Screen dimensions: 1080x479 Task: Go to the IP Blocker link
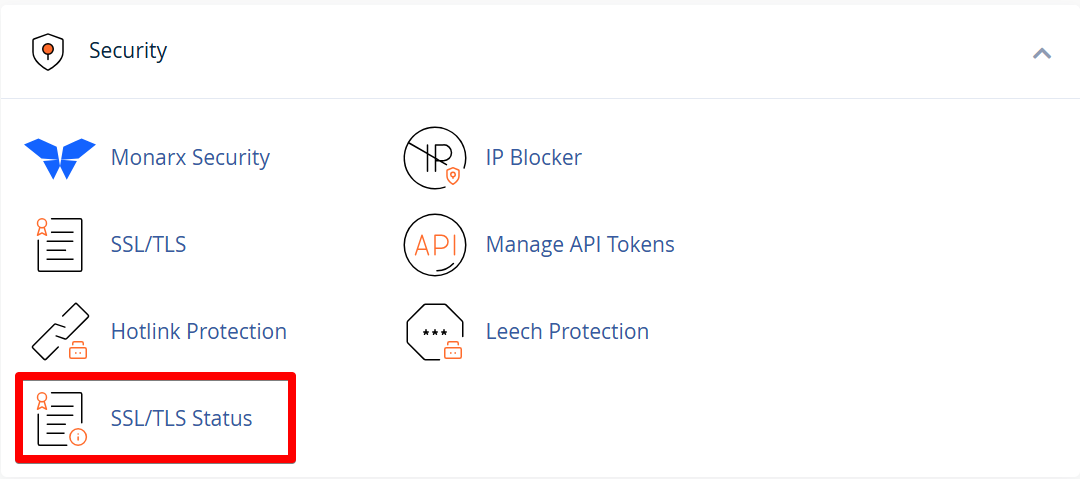point(534,158)
